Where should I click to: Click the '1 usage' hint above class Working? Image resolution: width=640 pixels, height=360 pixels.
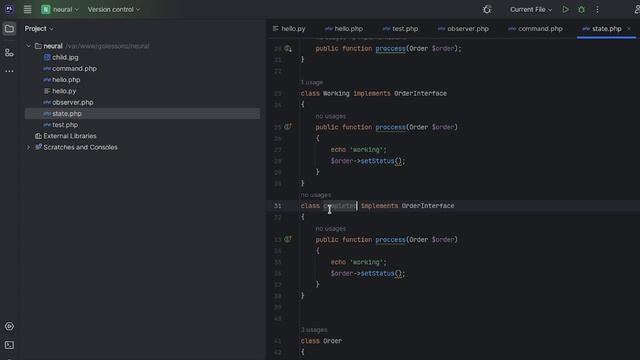(x=312, y=82)
